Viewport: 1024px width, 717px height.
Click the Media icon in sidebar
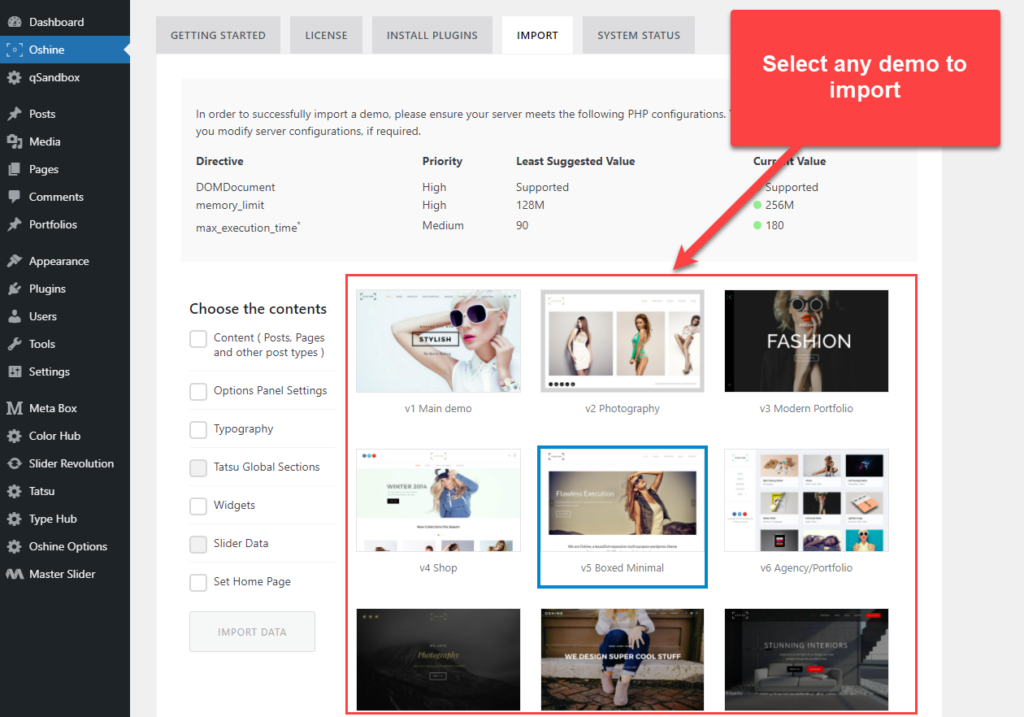pos(14,142)
